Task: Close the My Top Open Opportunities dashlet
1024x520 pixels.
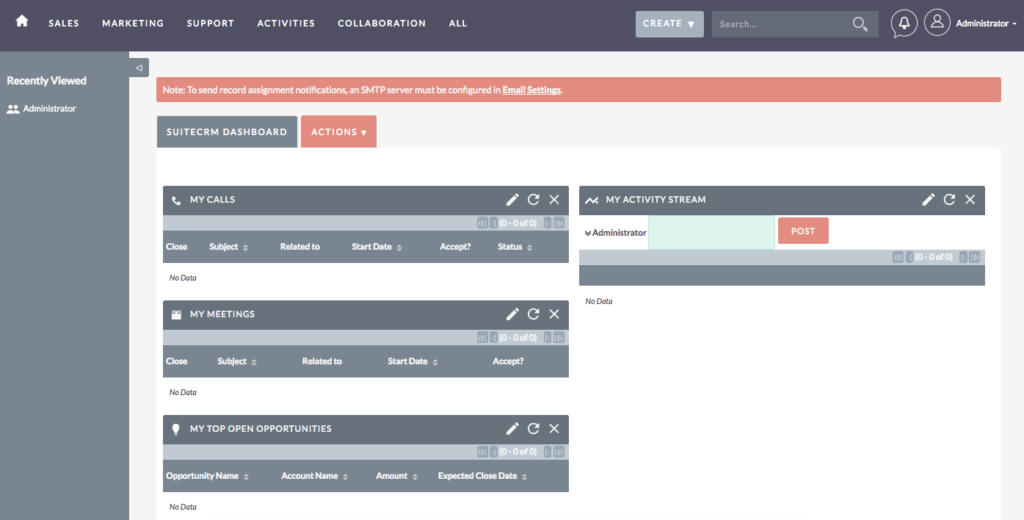Action: (x=554, y=429)
